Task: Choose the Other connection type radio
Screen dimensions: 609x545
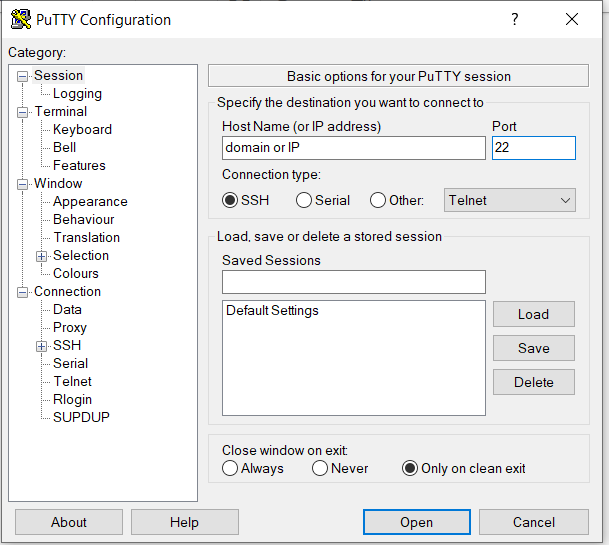Action: tap(378, 200)
